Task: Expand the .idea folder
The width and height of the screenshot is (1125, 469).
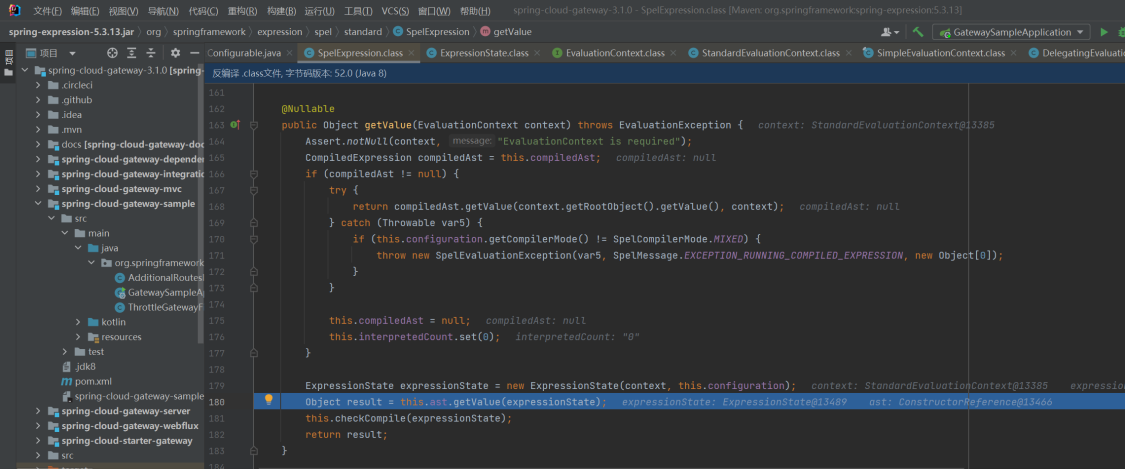Action: (x=38, y=115)
